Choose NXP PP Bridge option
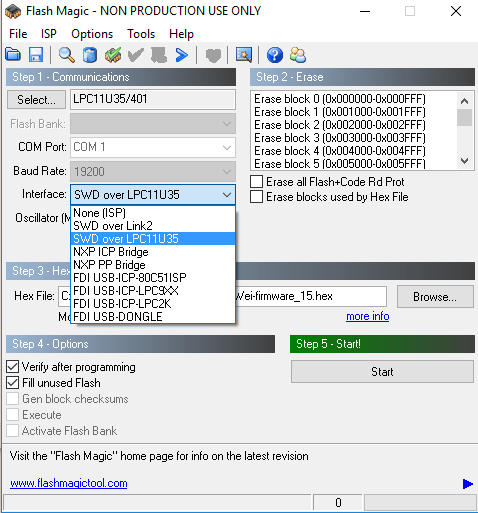 153,265
